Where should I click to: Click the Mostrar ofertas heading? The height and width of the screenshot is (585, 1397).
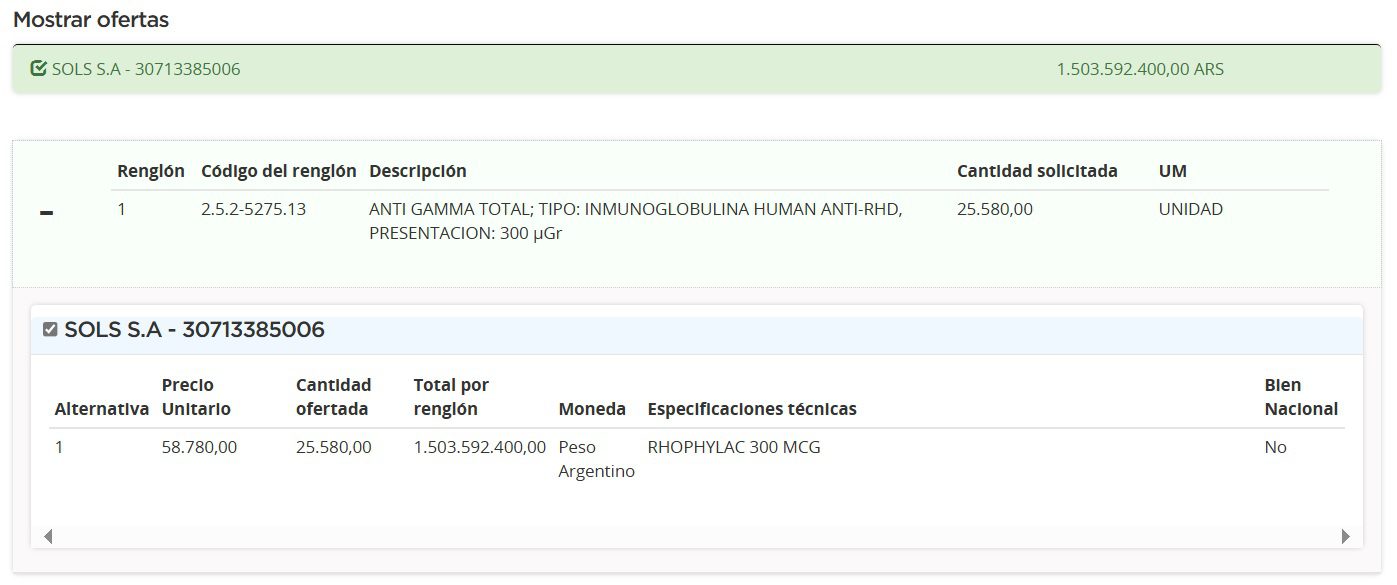[91, 20]
